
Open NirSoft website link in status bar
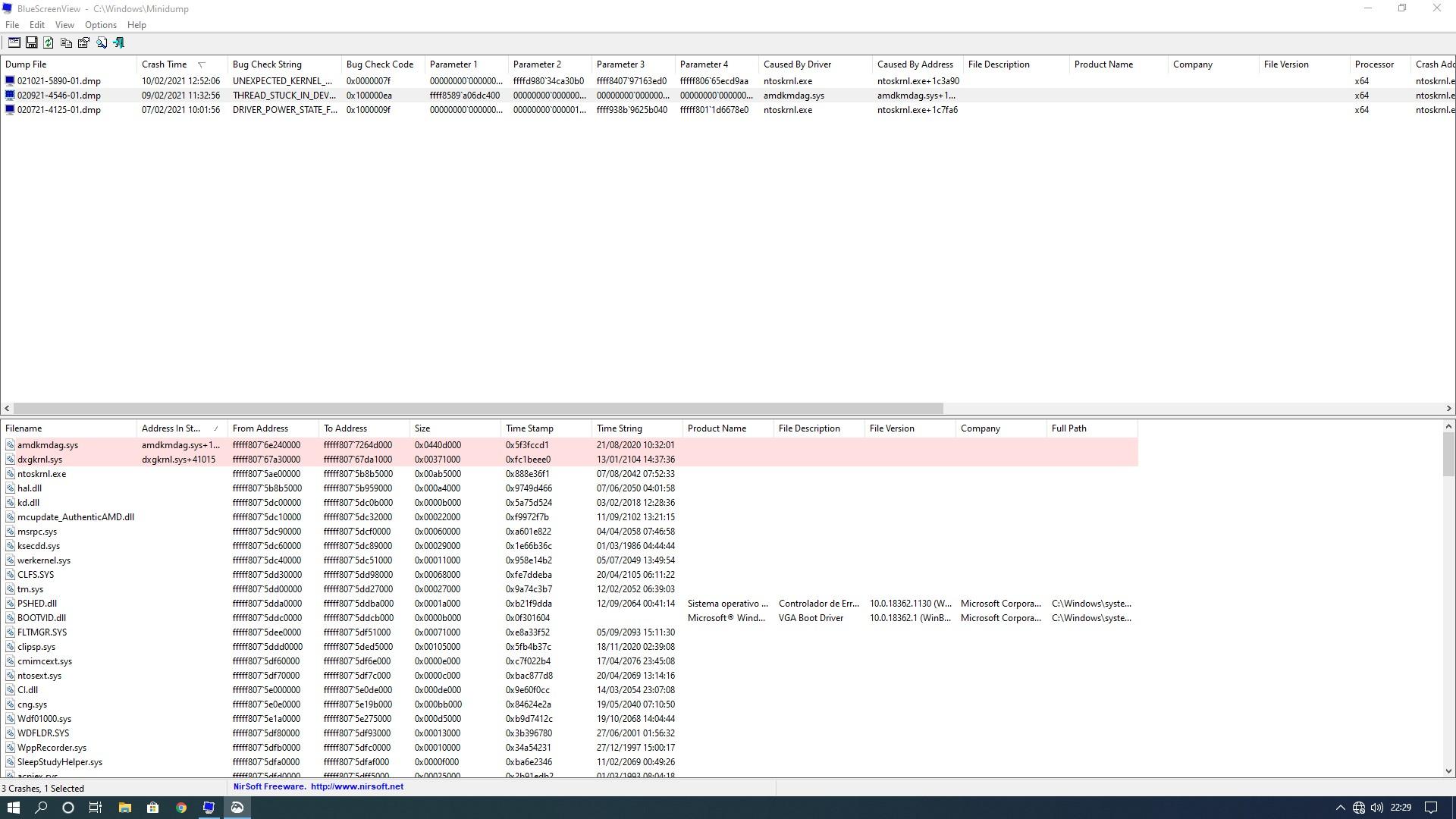pos(356,787)
